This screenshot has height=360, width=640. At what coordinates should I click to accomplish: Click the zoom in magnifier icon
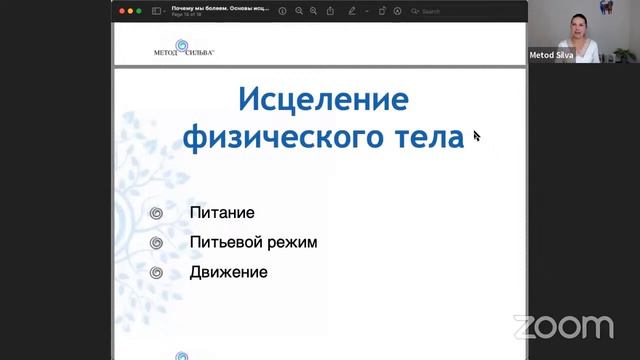pos(313,11)
